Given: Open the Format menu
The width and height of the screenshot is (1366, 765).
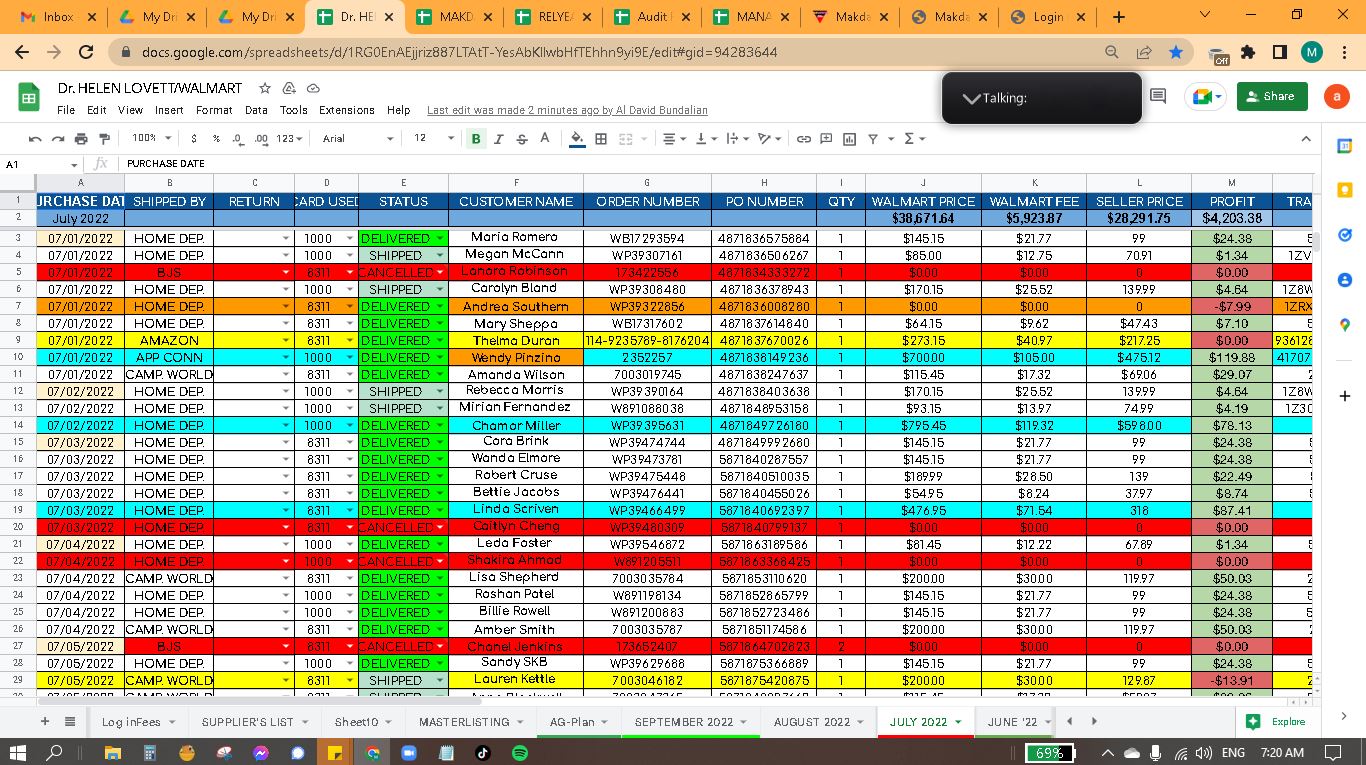Looking at the screenshot, I should pyautogui.click(x=214, y=110).
